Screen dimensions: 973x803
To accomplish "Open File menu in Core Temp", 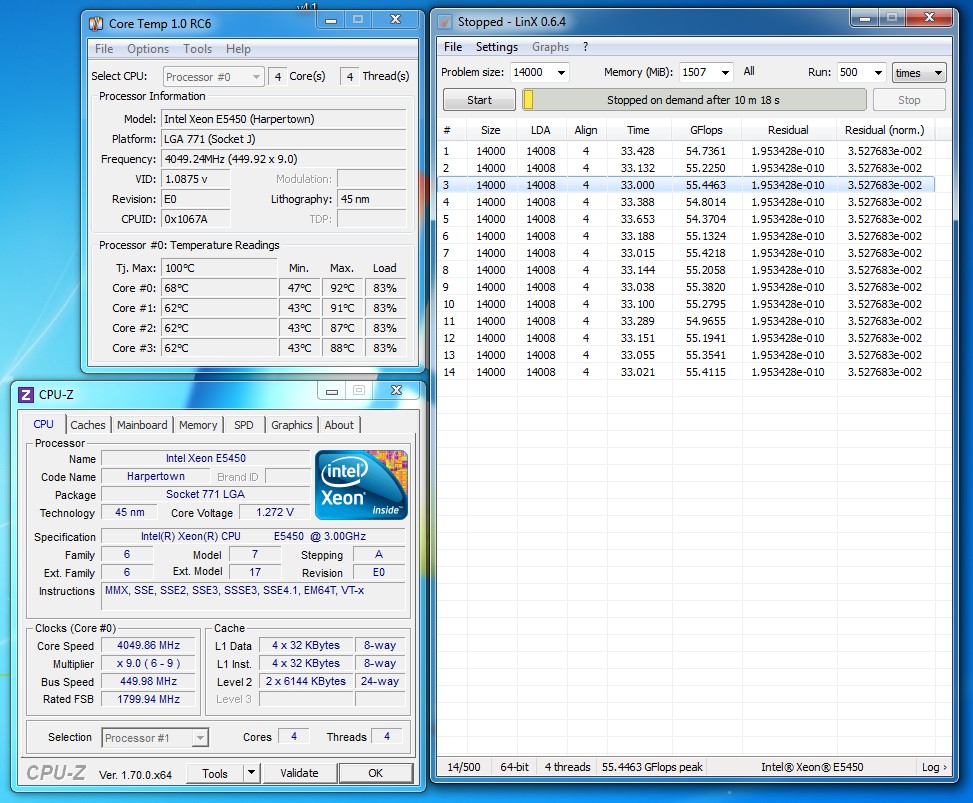I will [104, 48].
